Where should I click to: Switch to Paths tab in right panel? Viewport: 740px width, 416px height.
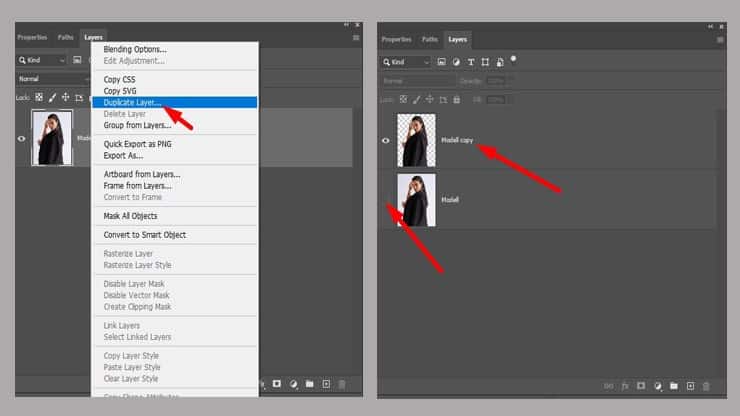click(x=430, y=39)
